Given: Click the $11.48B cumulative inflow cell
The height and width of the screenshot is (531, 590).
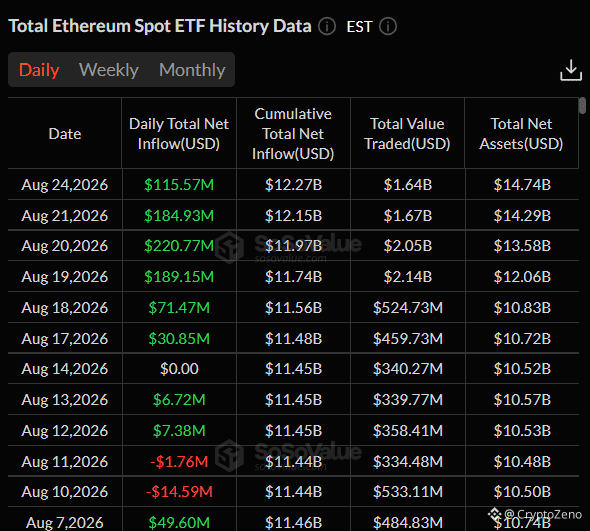Looking at the screenshot, I should point(293,339).
